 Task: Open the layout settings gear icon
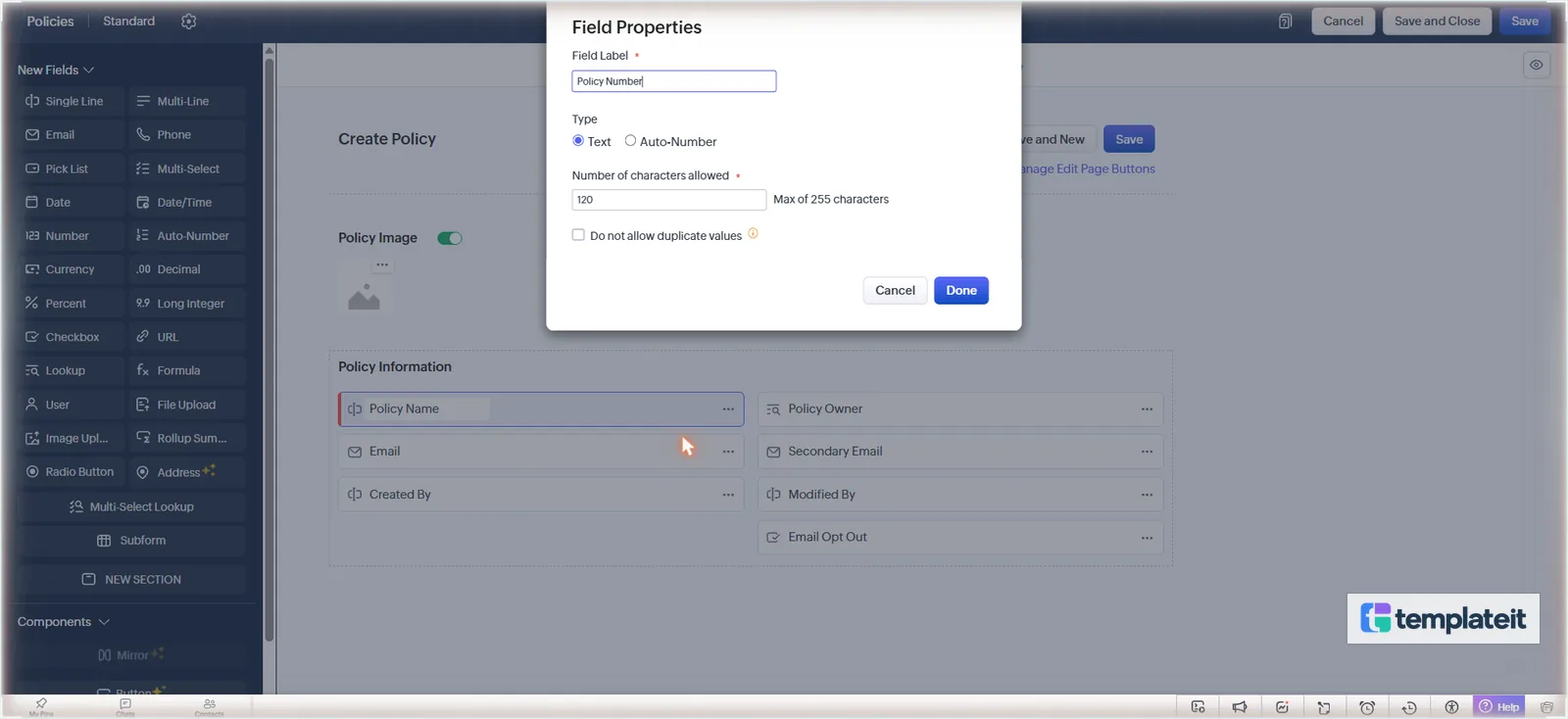[189, 22]
